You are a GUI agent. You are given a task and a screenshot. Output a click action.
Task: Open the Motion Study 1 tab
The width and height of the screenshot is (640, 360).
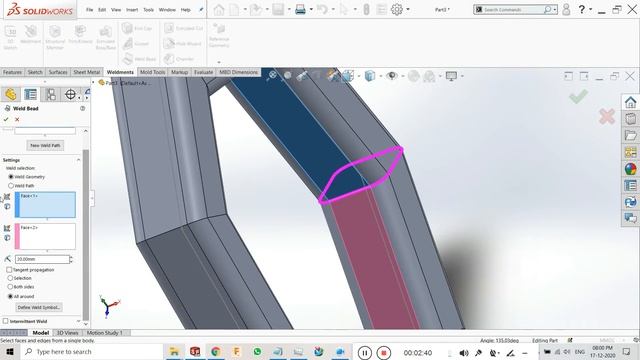[104, 333]
